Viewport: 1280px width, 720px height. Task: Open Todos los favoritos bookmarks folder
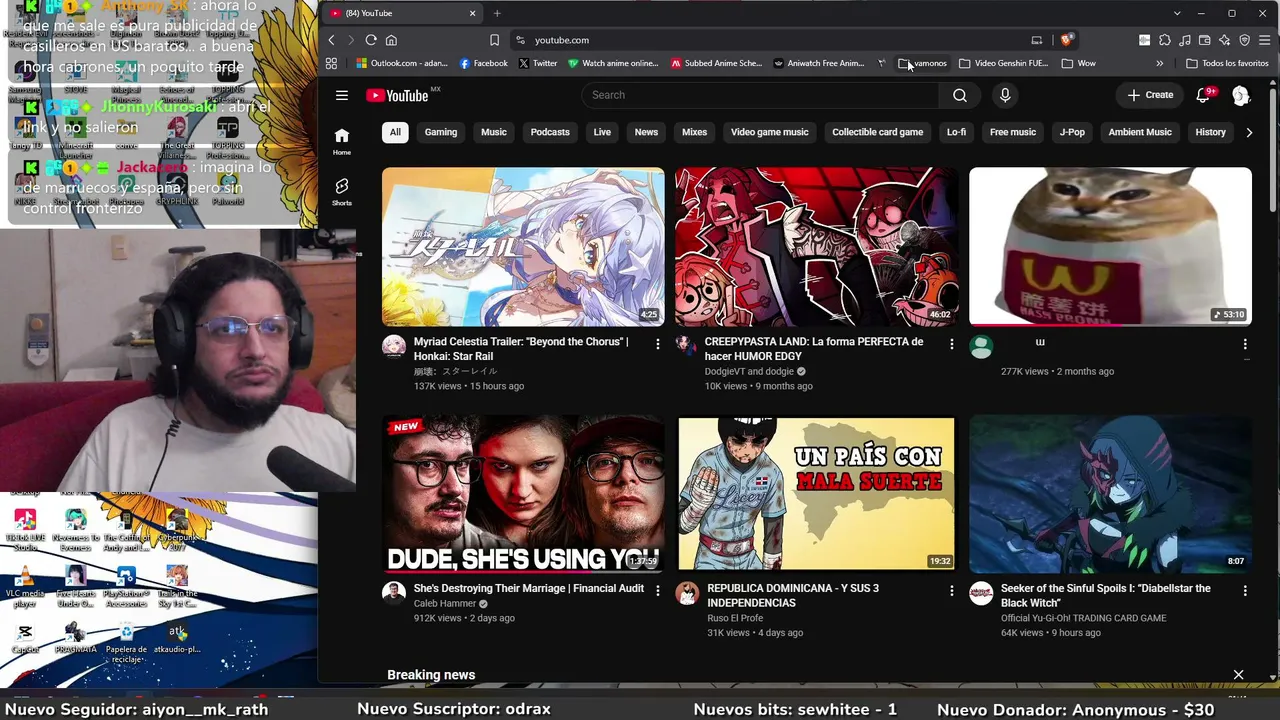pos(1227,63)
